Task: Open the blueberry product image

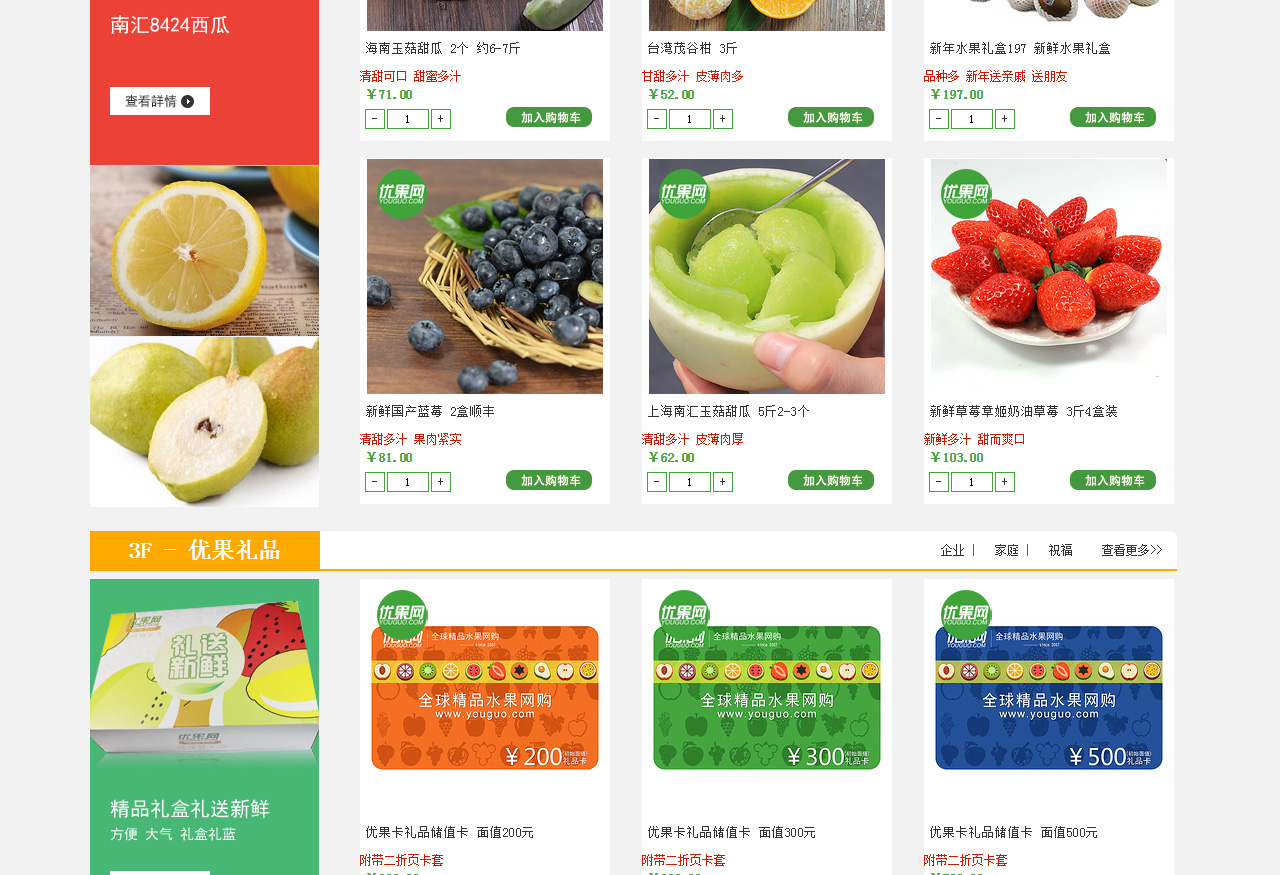Action: (485, 276)
